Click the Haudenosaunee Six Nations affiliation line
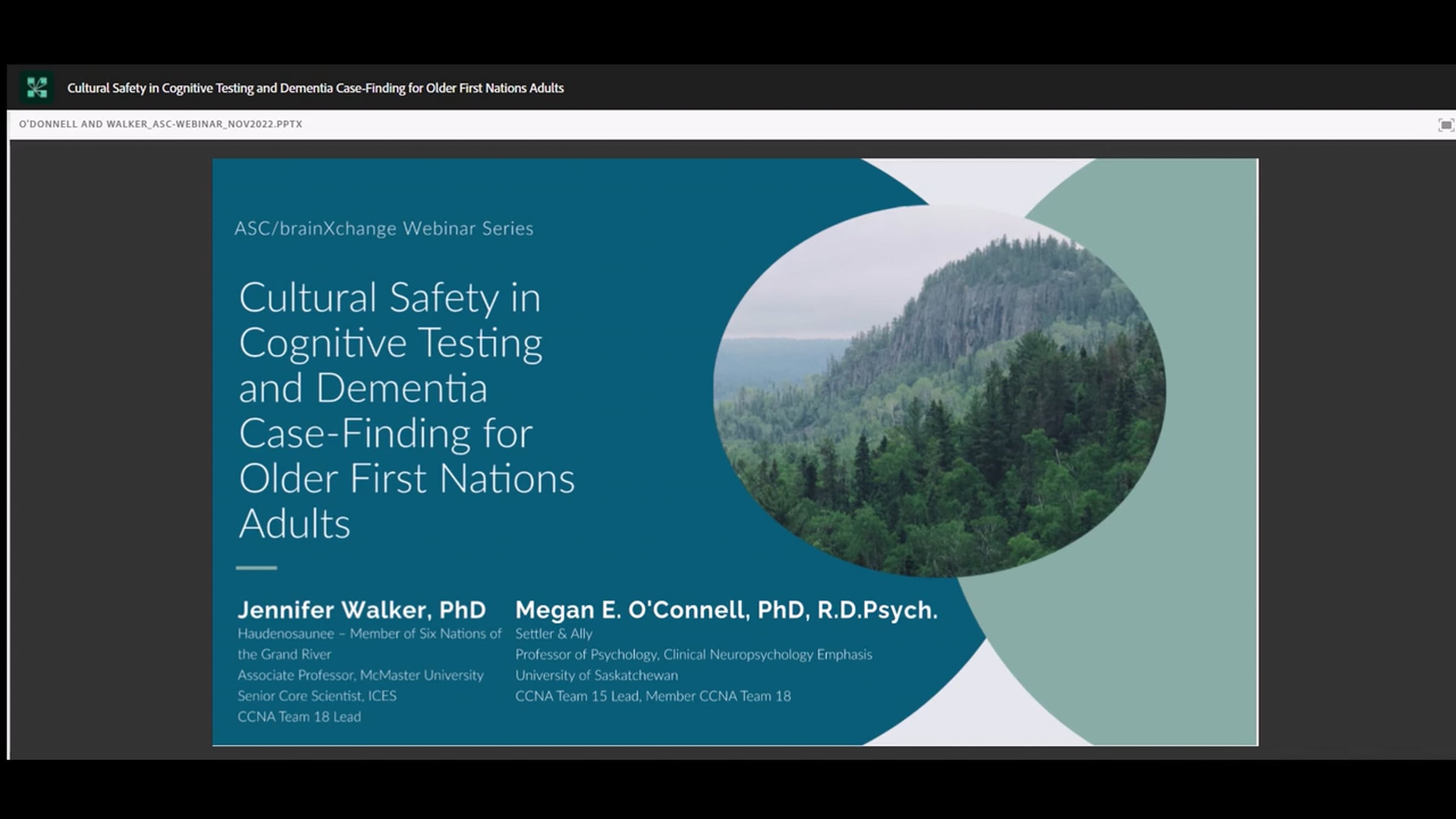The width and height of the screenshot is (1456, 819). (x=369, y=644)
